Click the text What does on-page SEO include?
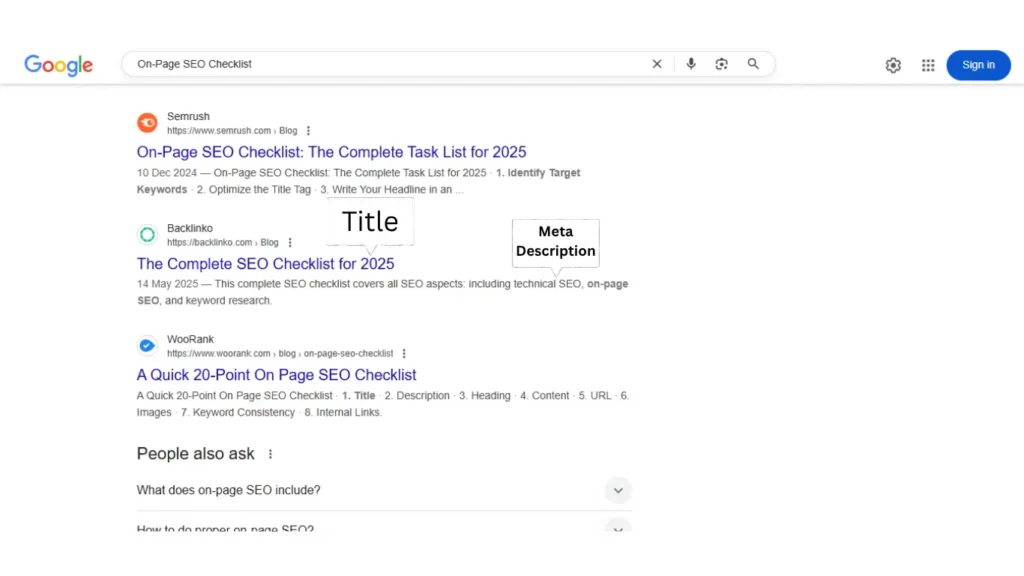Image resolution: width=1024 pixels, height=576 pixels. point(229,490)
